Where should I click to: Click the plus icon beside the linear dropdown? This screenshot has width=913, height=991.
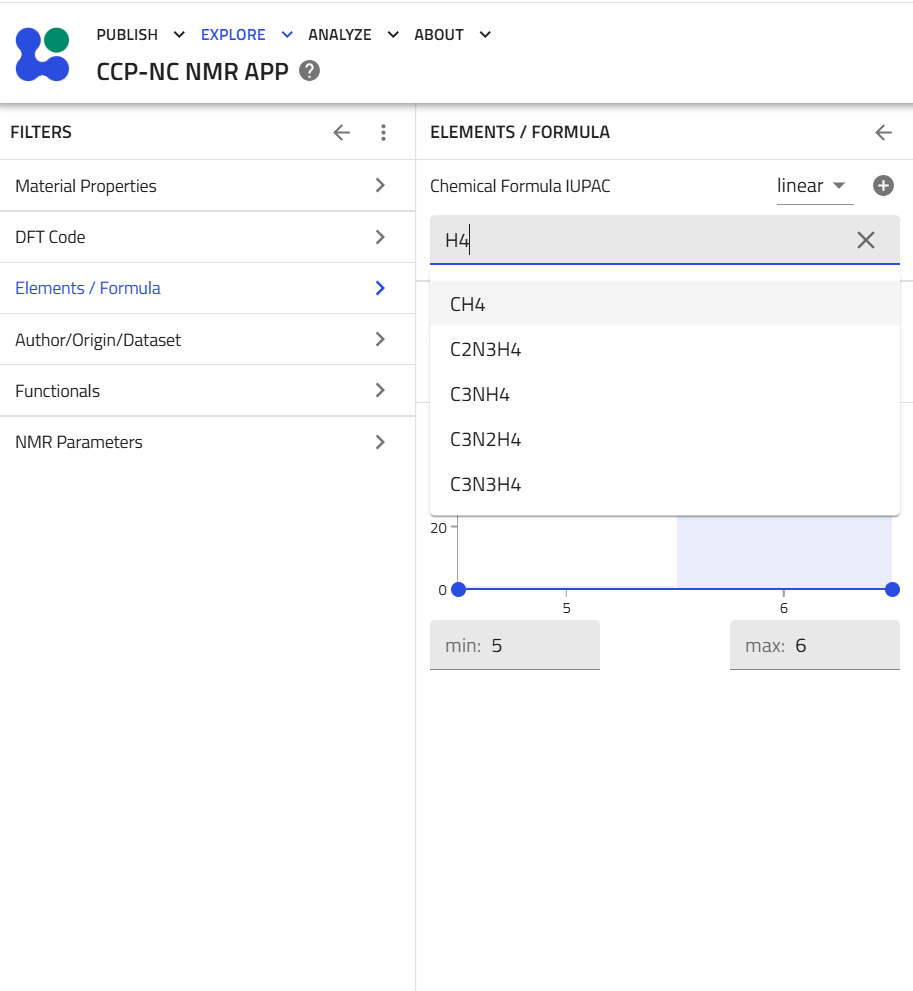tap(883, 186)
